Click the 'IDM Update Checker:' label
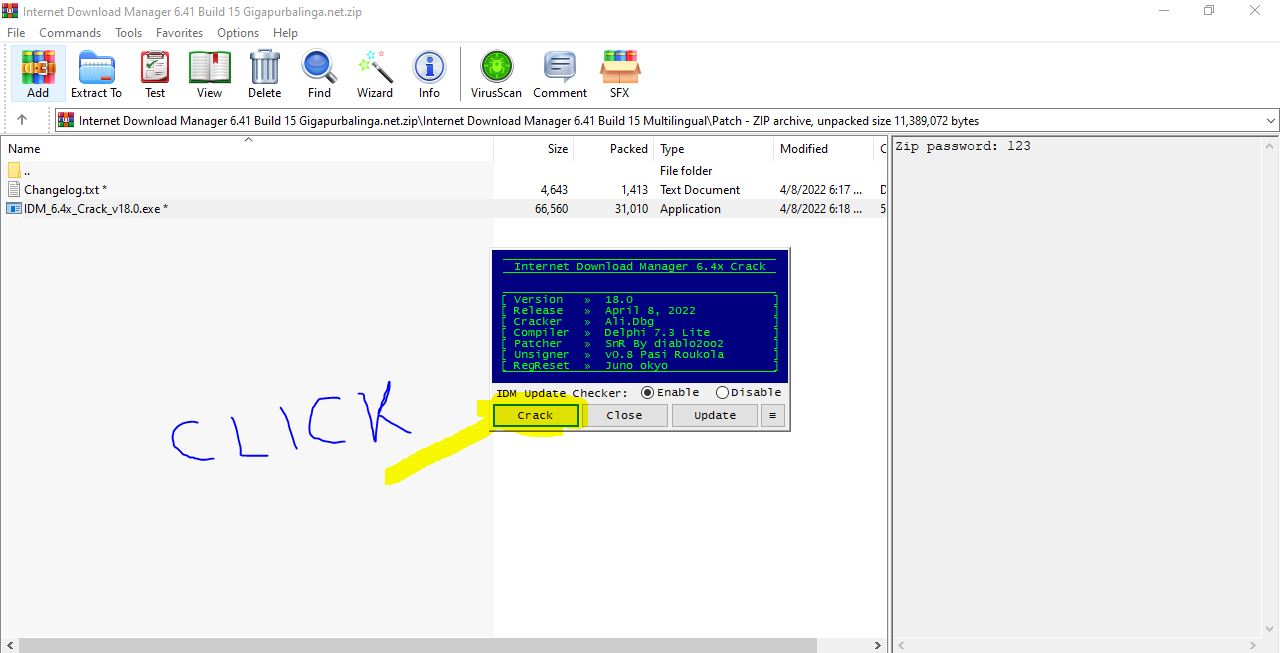The height and width of the screenshot is (653, 1280). [x=562, y=393]
